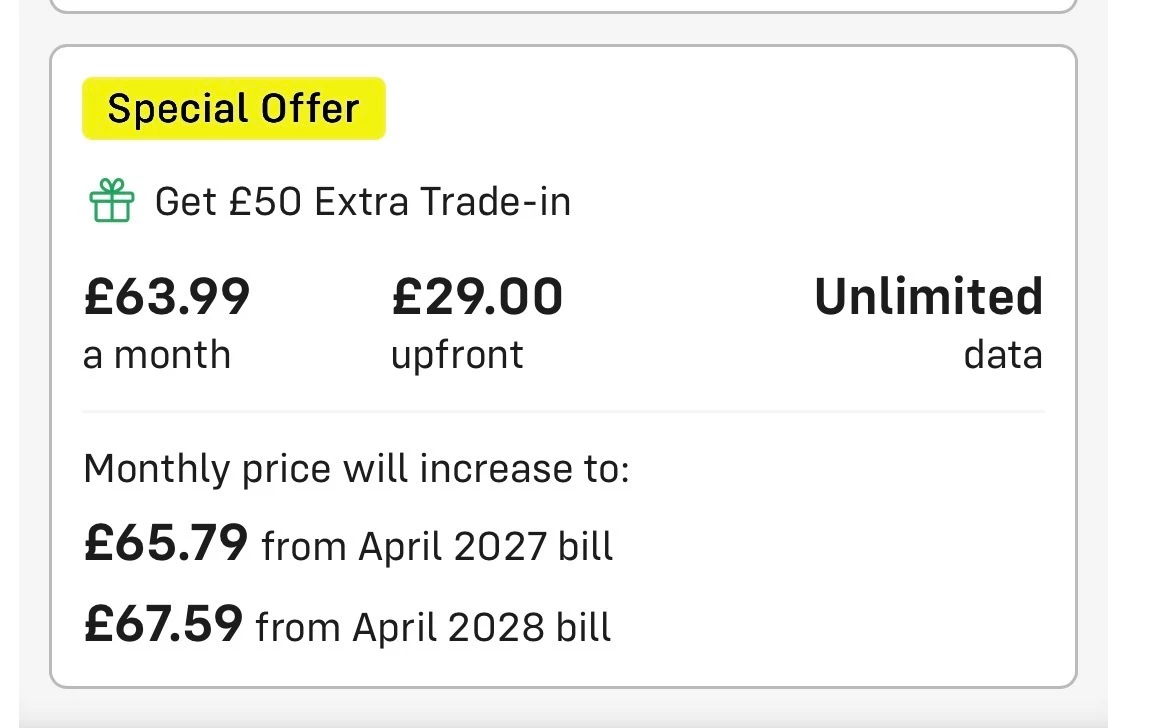Viewport: 1153px width, 728px height.
Task: Open the Get £50 Extra Trade-in offer
Action: [363, 201]
